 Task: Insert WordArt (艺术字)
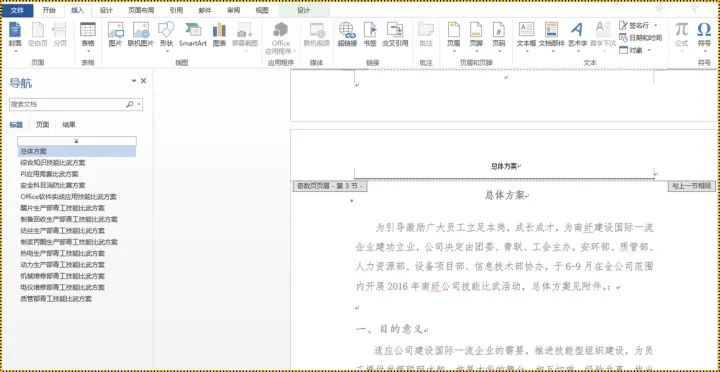coord(577,36)
